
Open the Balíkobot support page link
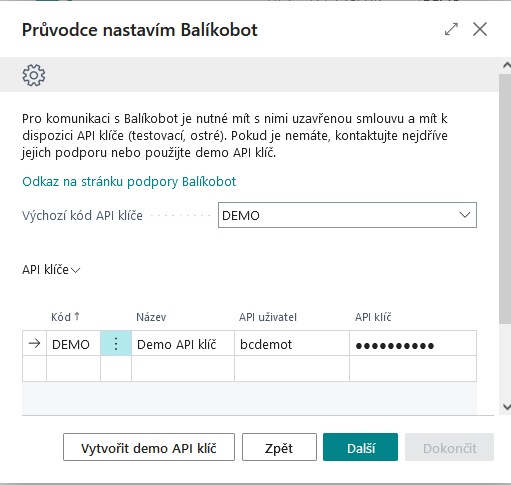coord(129,182)
